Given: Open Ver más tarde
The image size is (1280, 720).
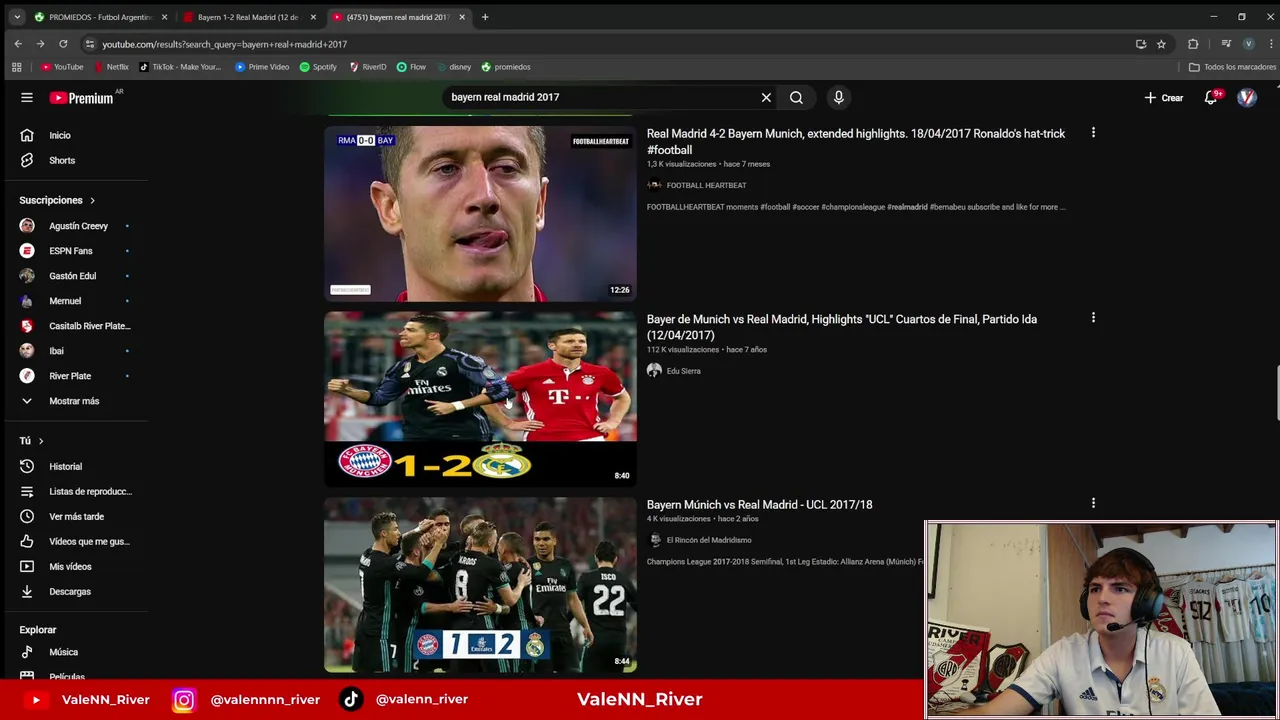Looking at the screenshot, I should coord(75,516).
